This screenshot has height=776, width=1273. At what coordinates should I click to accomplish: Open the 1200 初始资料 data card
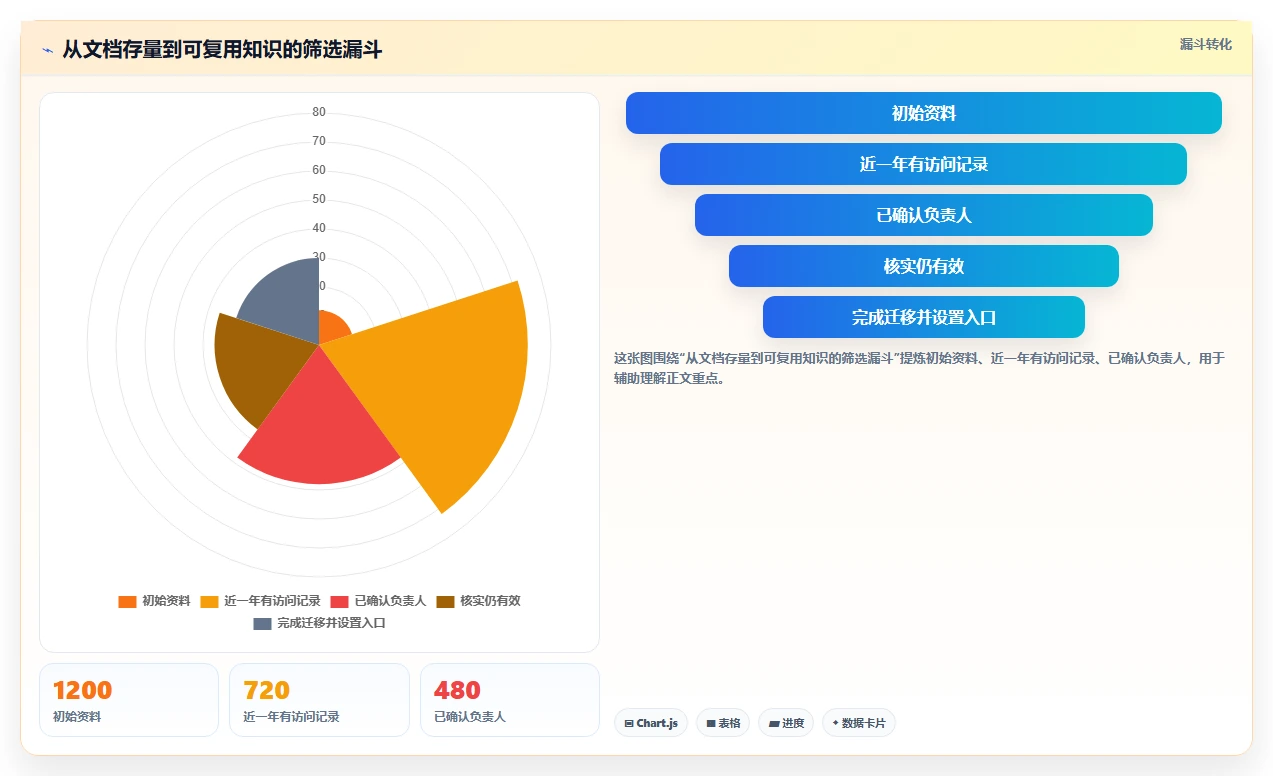pyautogui.click(x=129, y=700)
